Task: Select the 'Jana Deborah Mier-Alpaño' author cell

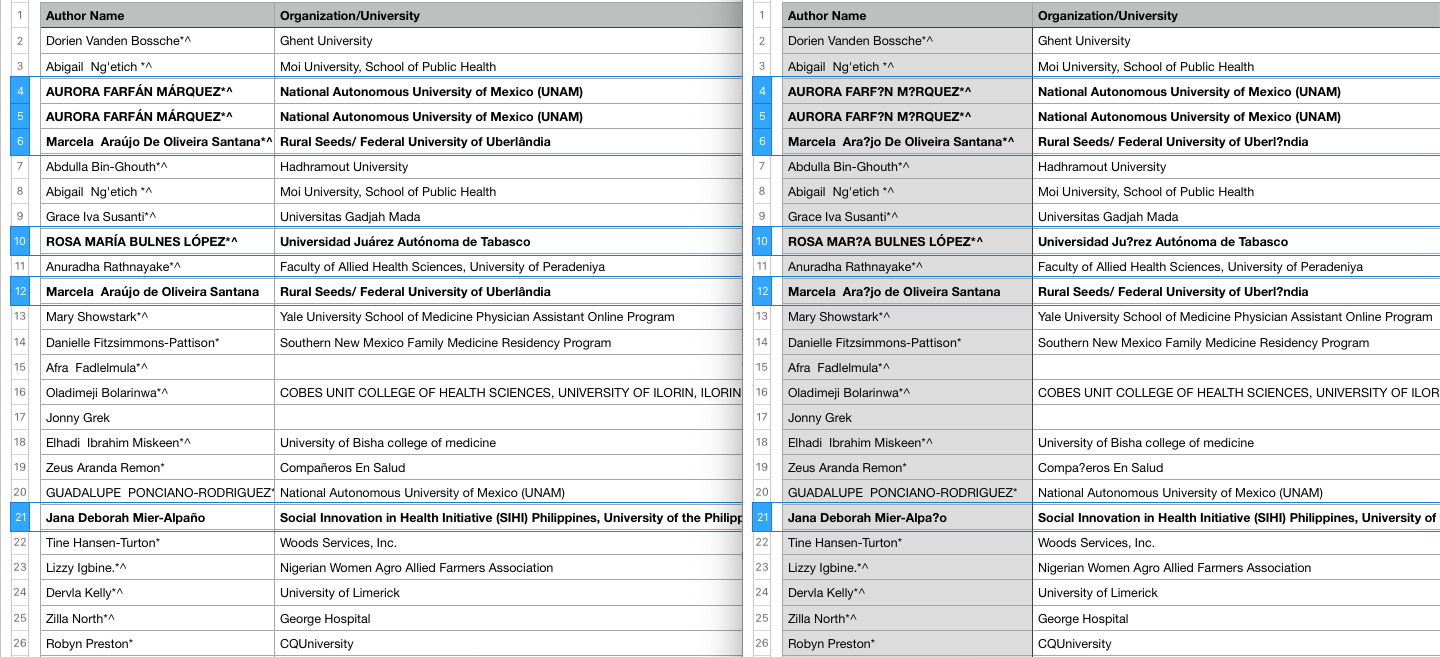Action: click(125, 518)
